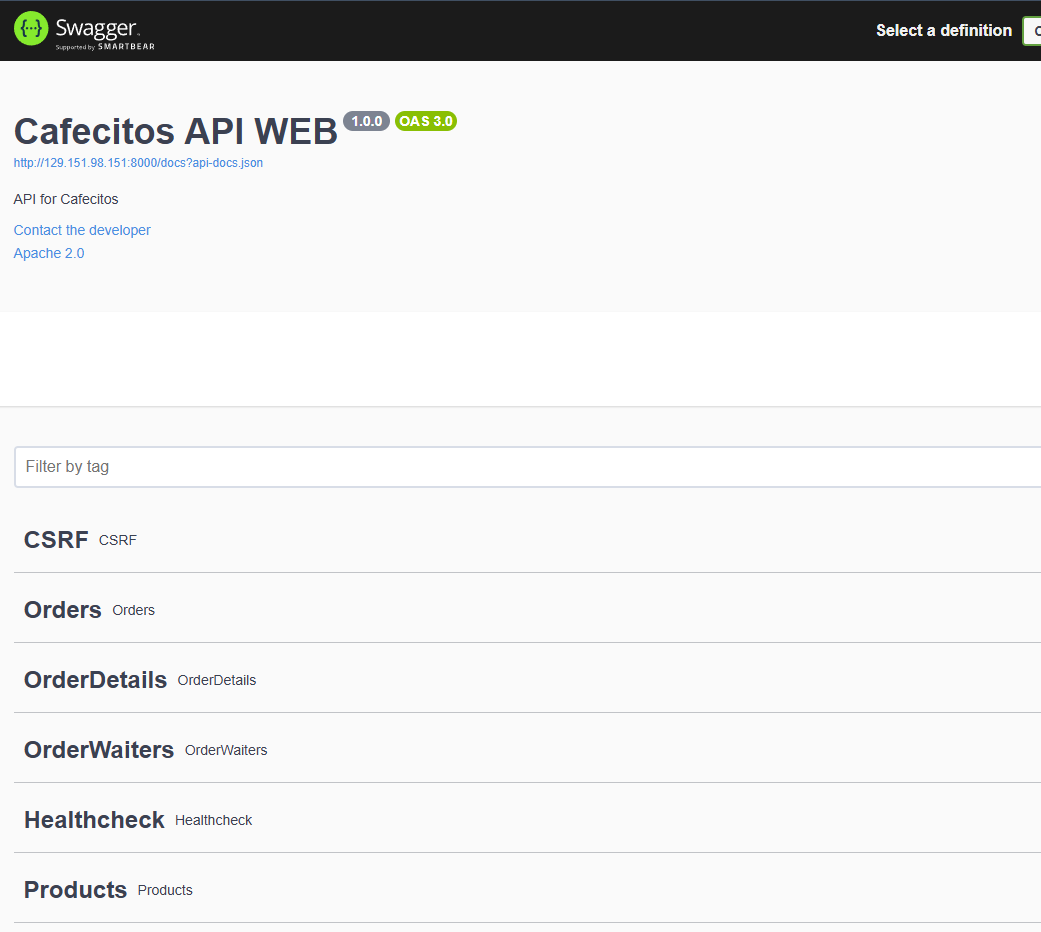Expand the OrderDetails endpoint group
Image resolution: width=1041 pixels, height=932 pixels.
pyautogui.click(x=95, y=680)
